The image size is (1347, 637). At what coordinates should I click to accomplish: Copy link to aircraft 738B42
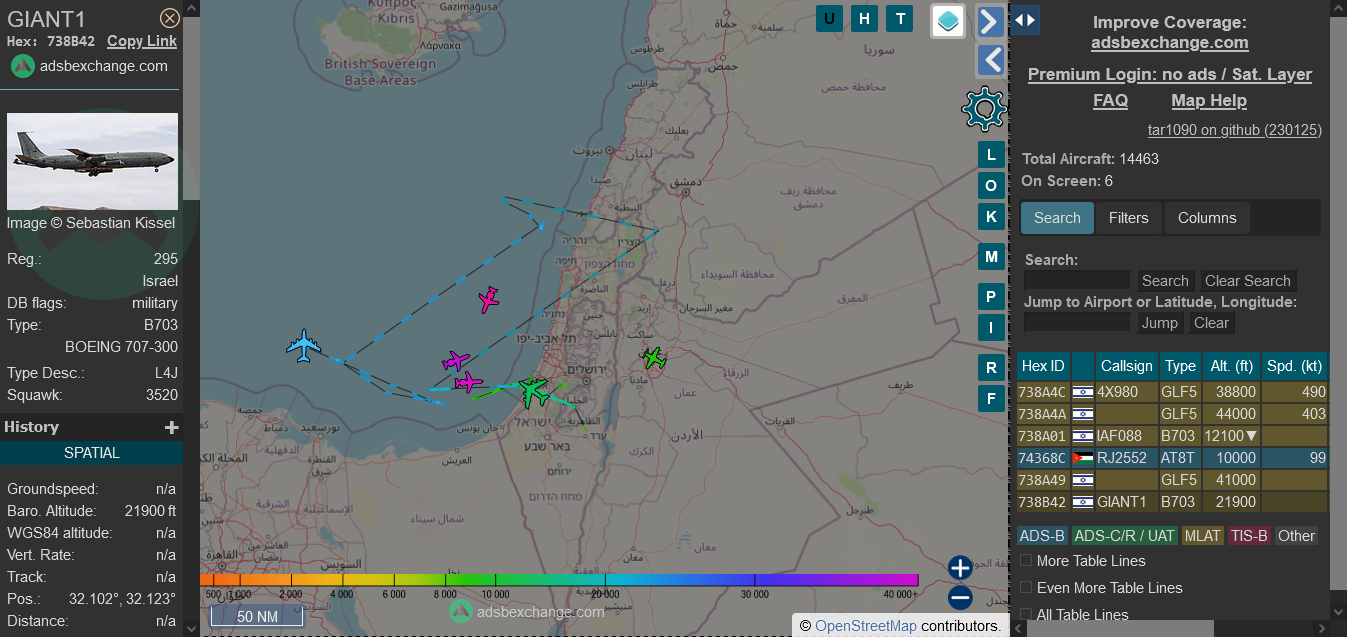[x=142, y=41]
